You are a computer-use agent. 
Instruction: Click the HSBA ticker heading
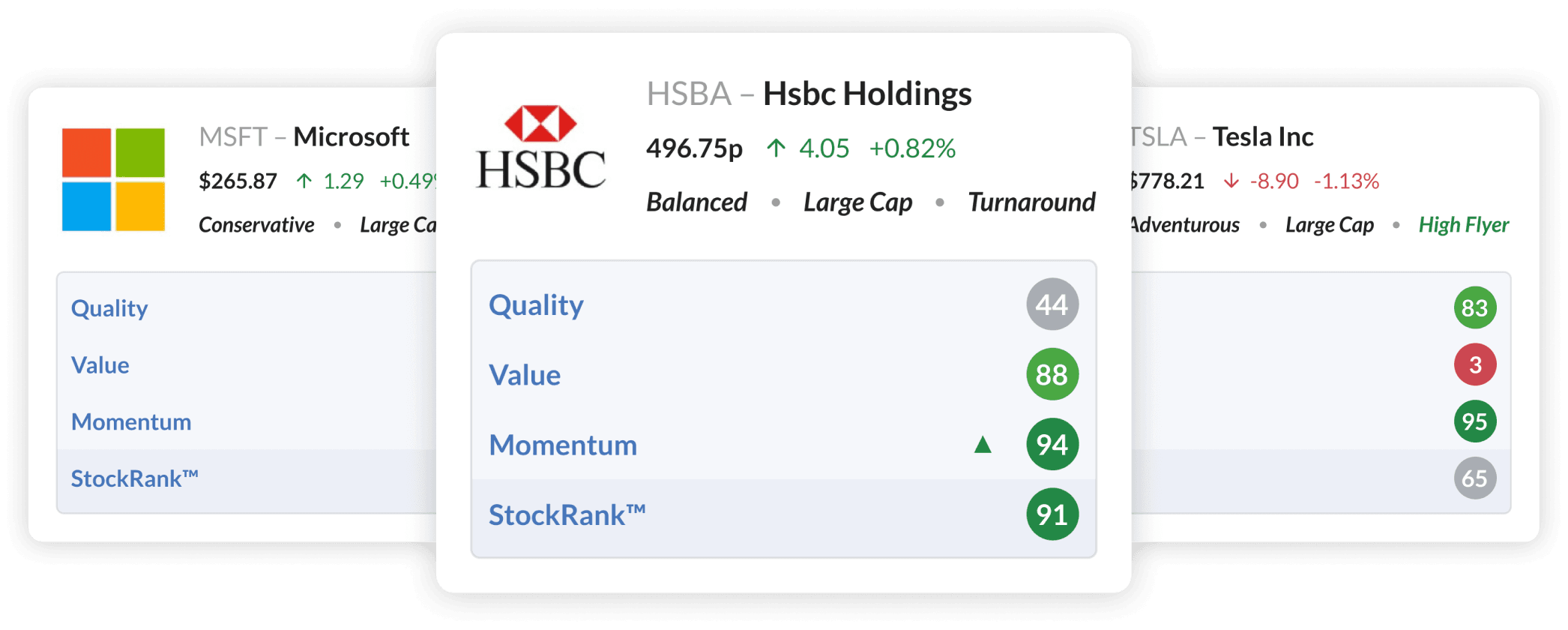688,94
